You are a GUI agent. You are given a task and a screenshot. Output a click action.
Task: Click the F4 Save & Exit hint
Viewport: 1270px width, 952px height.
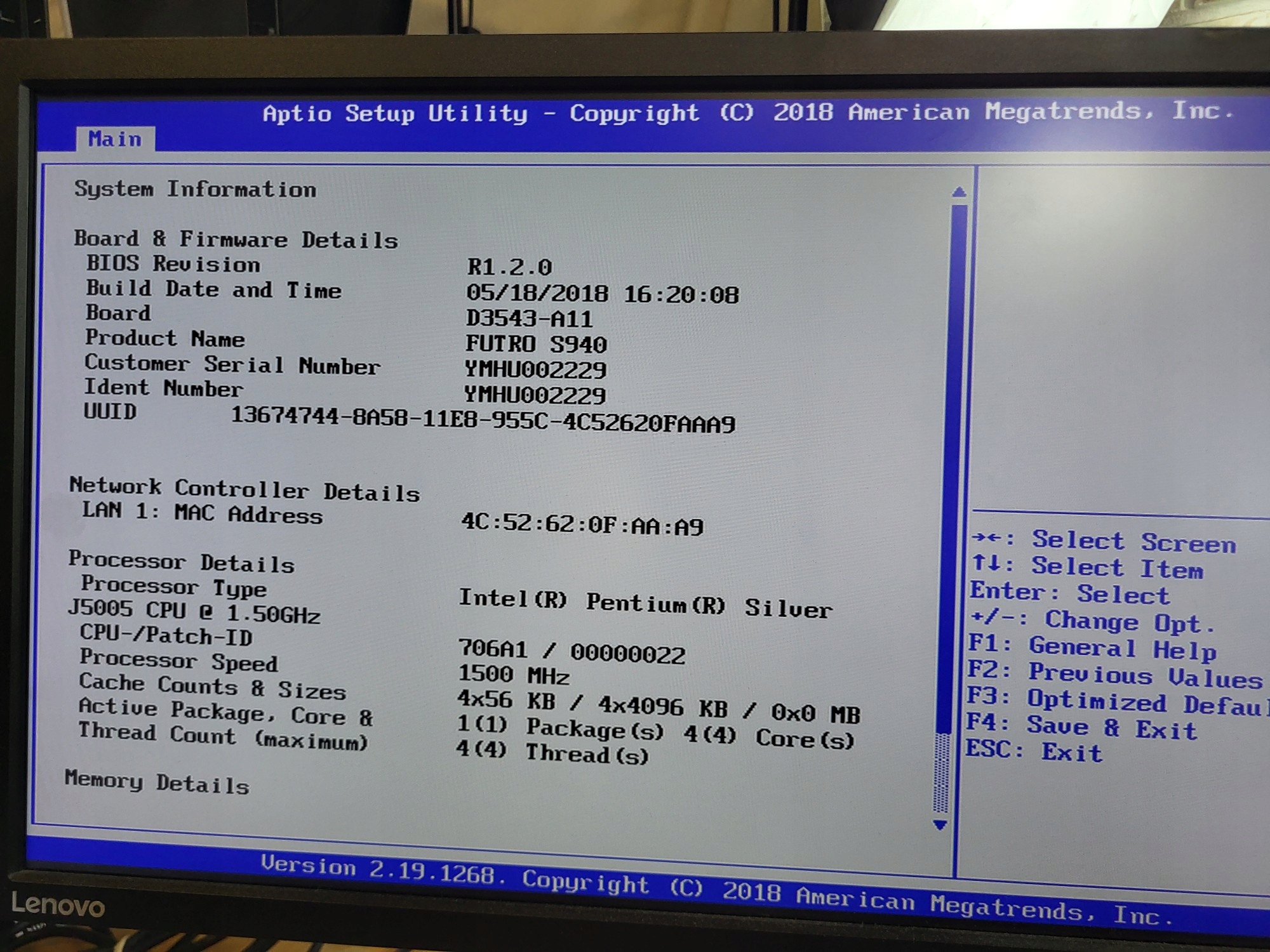coord(1081,727)
